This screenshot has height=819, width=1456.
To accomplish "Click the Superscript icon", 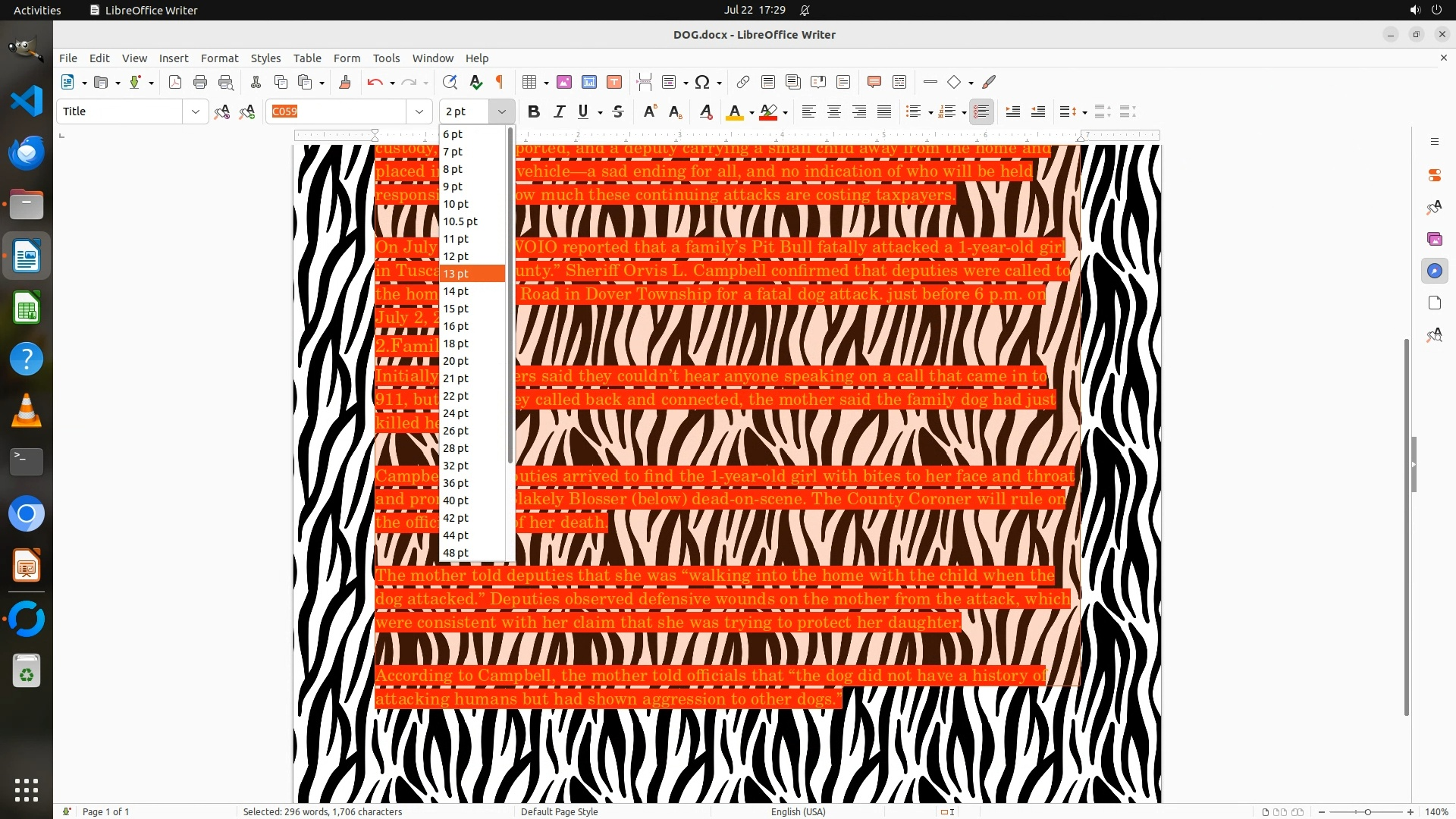I will click(649, 111).
